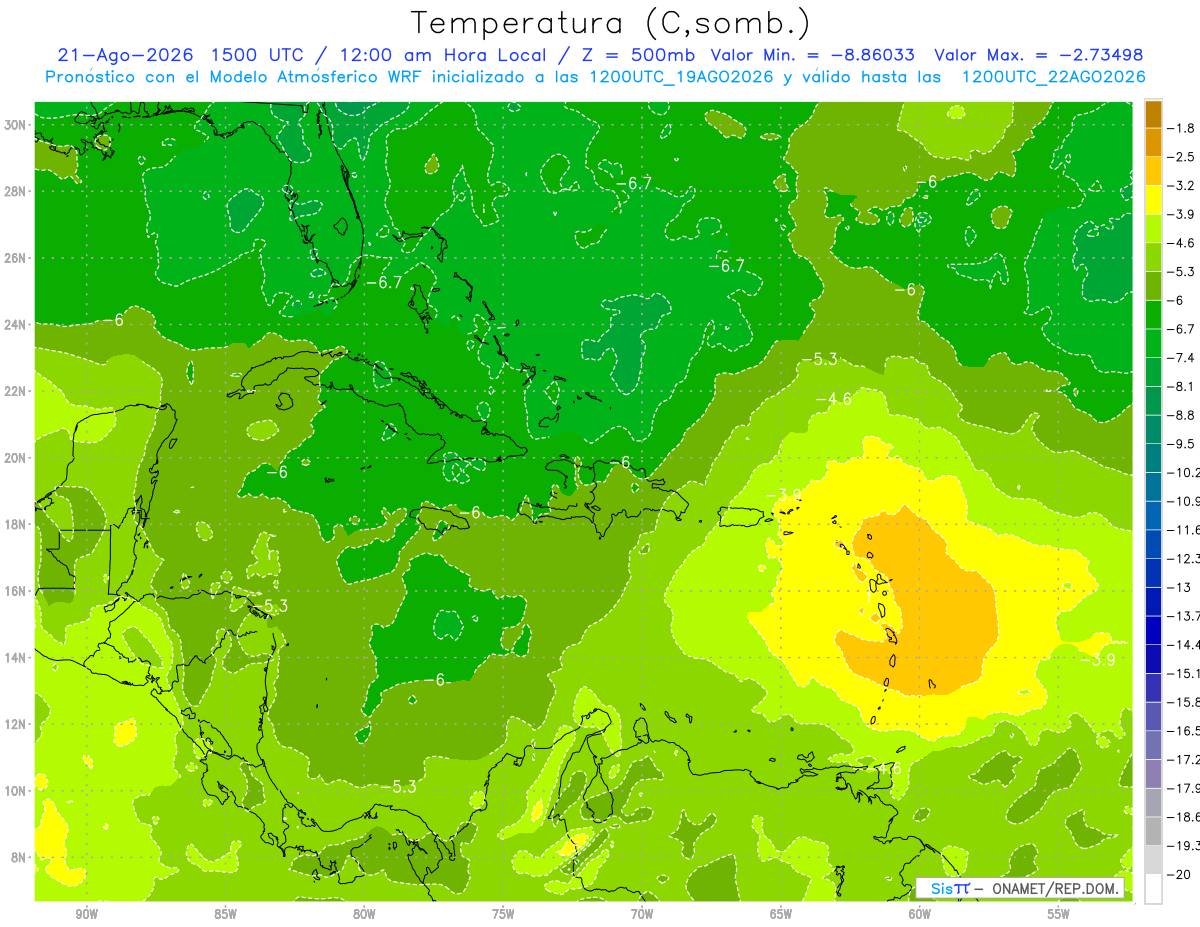The image size is (1200, 927).
Task: Click the "-10.2" legend value
Action: [1183, 472]
